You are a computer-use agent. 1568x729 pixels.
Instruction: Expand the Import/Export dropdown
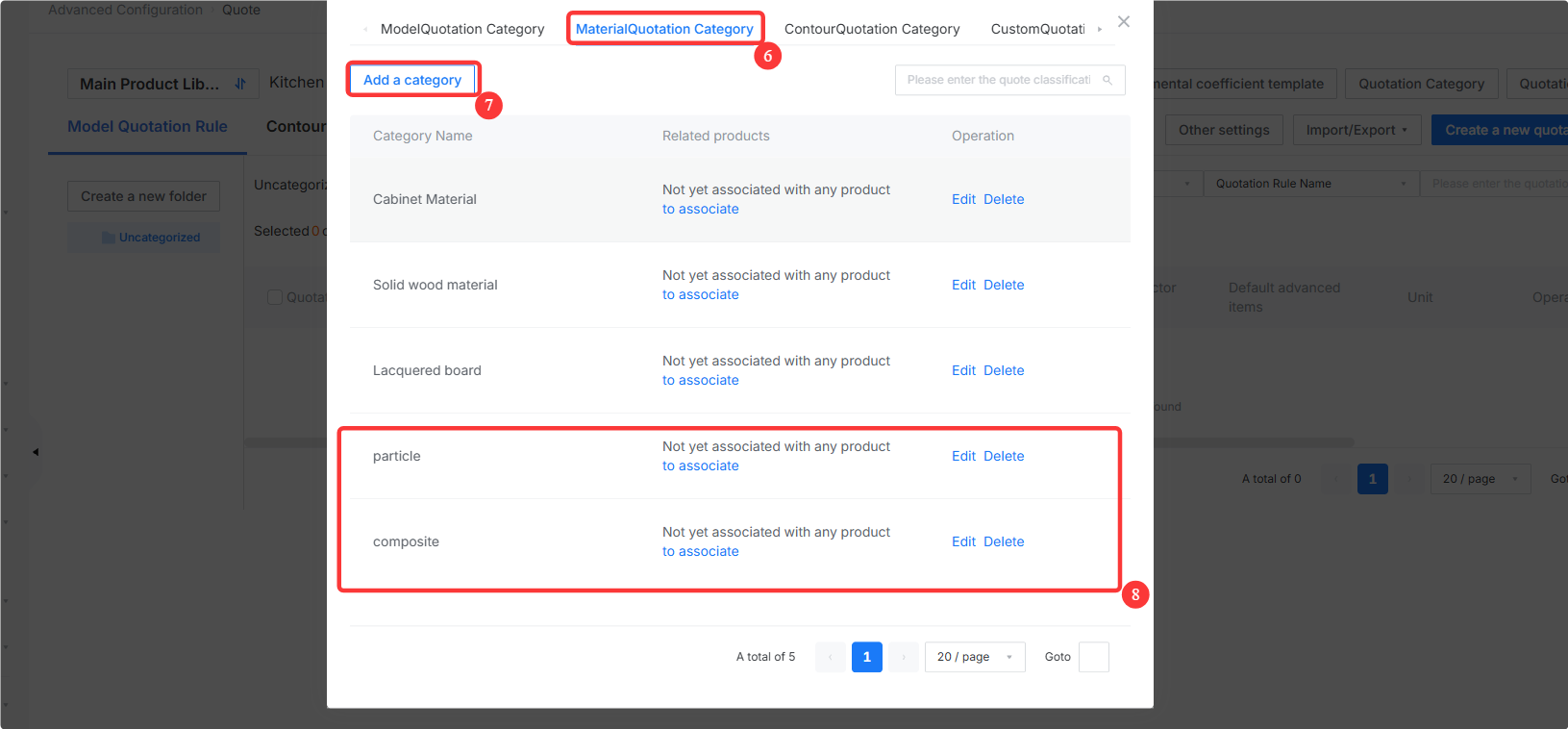pos(1356,130)
